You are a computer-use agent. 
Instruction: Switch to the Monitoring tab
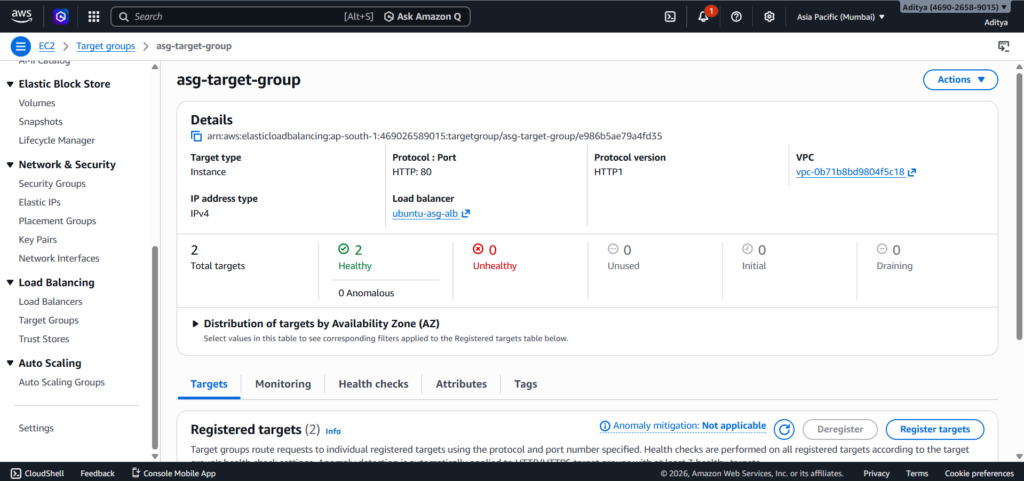283,384
